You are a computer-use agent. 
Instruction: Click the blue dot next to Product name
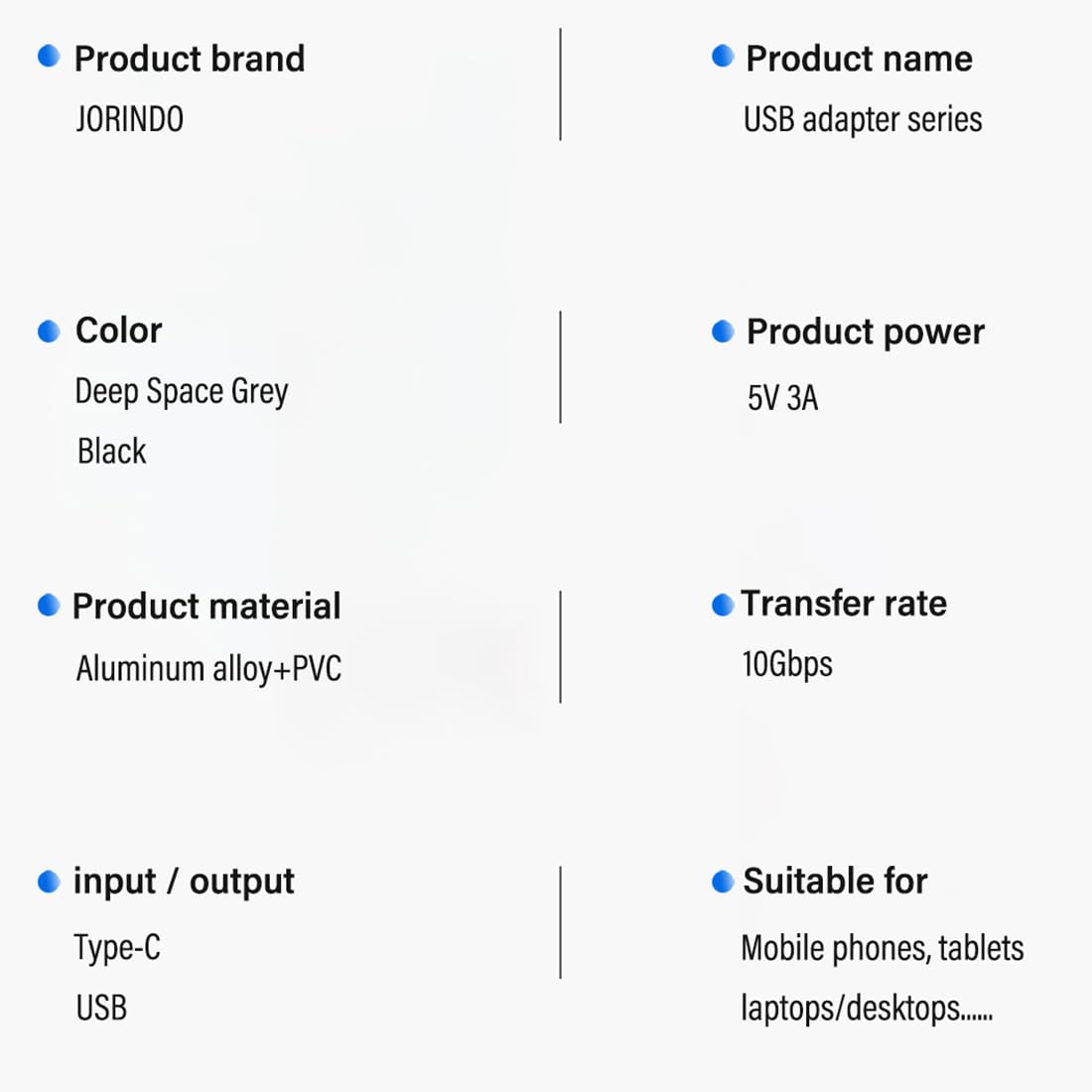click(x=723, y=56)
